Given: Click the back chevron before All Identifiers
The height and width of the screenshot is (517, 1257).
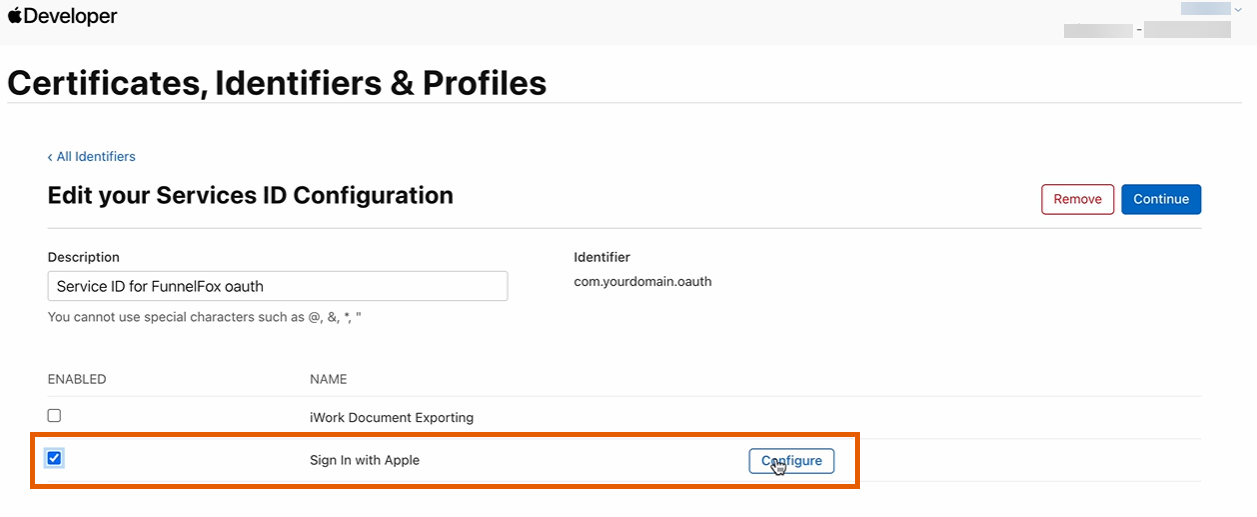Looking at the screenshot, I should pos(51,157).
